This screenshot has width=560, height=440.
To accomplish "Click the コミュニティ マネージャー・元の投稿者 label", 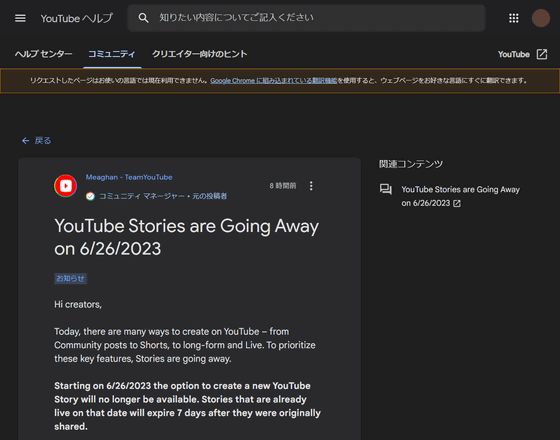I will 163,196.
